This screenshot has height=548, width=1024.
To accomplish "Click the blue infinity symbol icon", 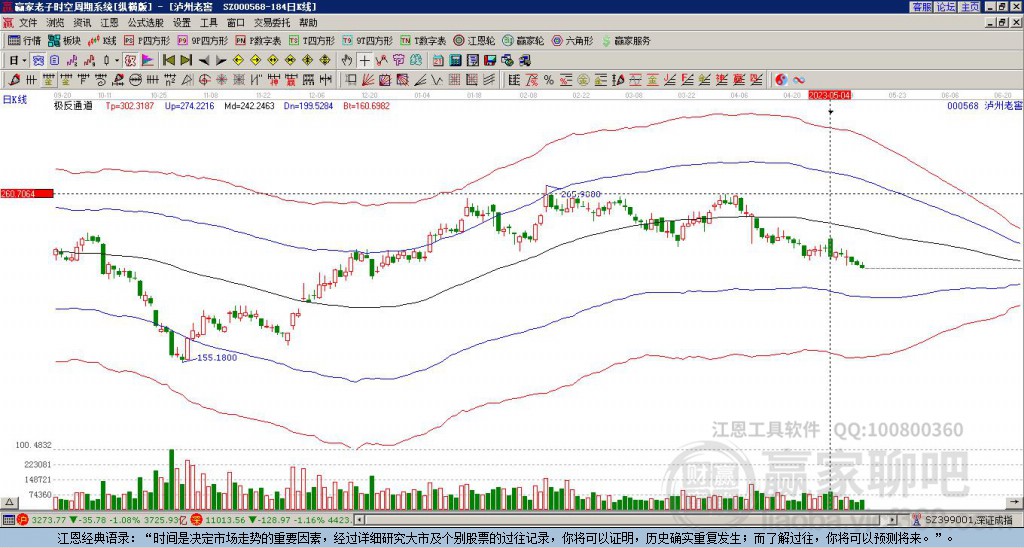I will tap(798, 80).
